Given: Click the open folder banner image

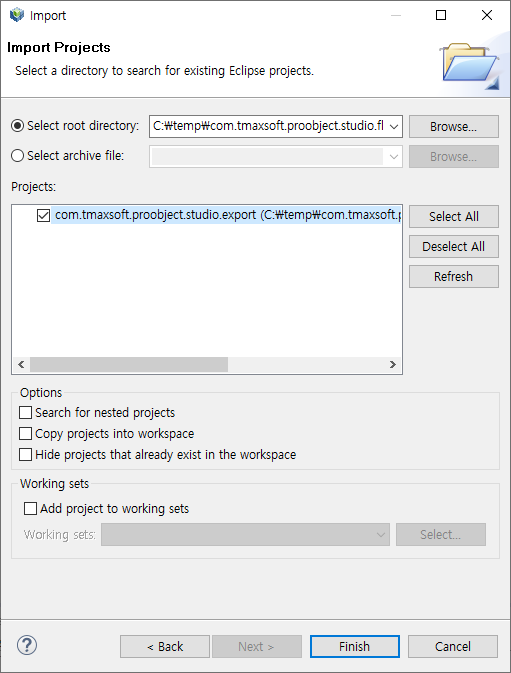Looking at the screenshot, I should [x=469, y=66].
